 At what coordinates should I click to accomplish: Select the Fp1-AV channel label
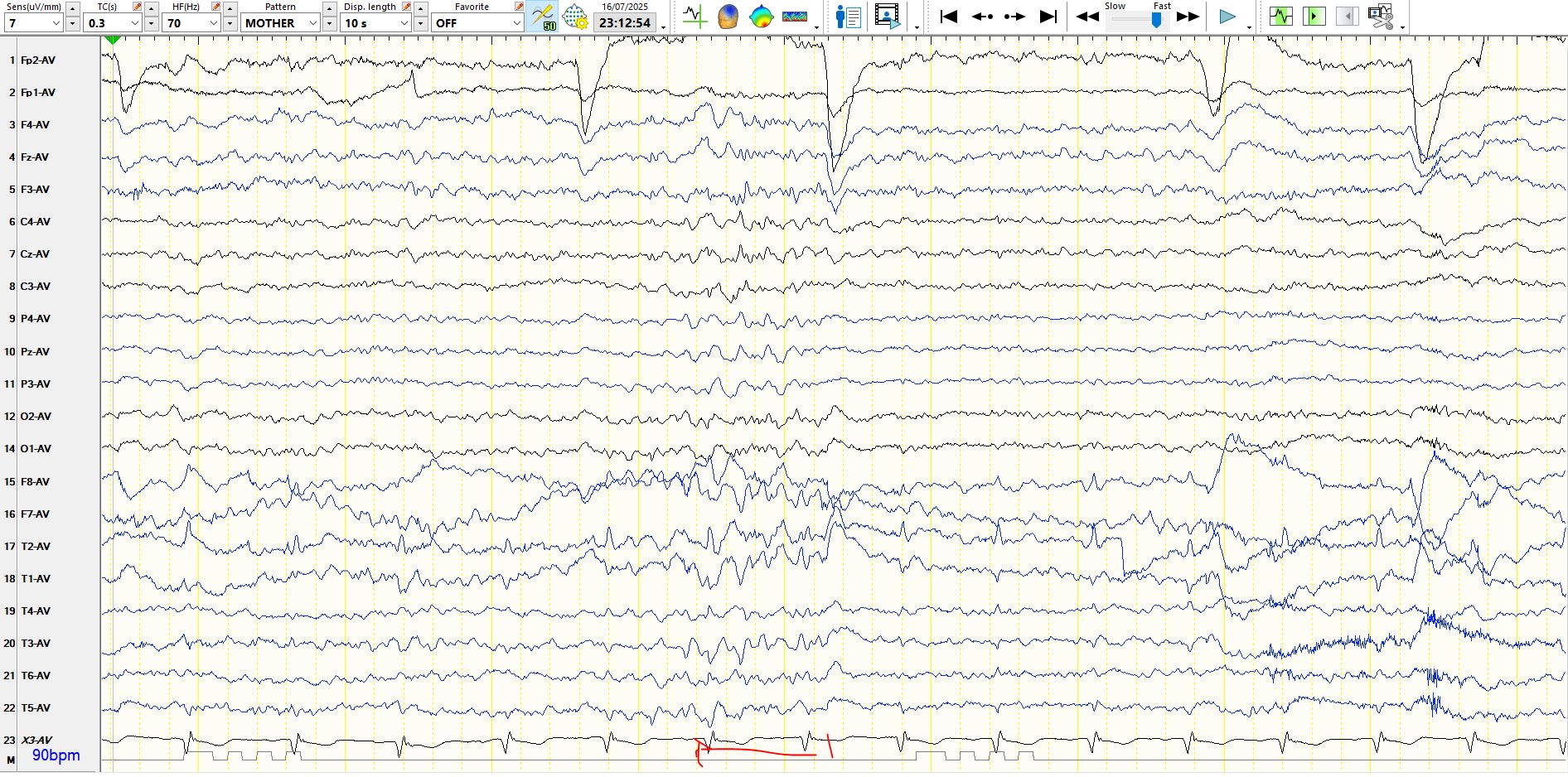point(38,93)
